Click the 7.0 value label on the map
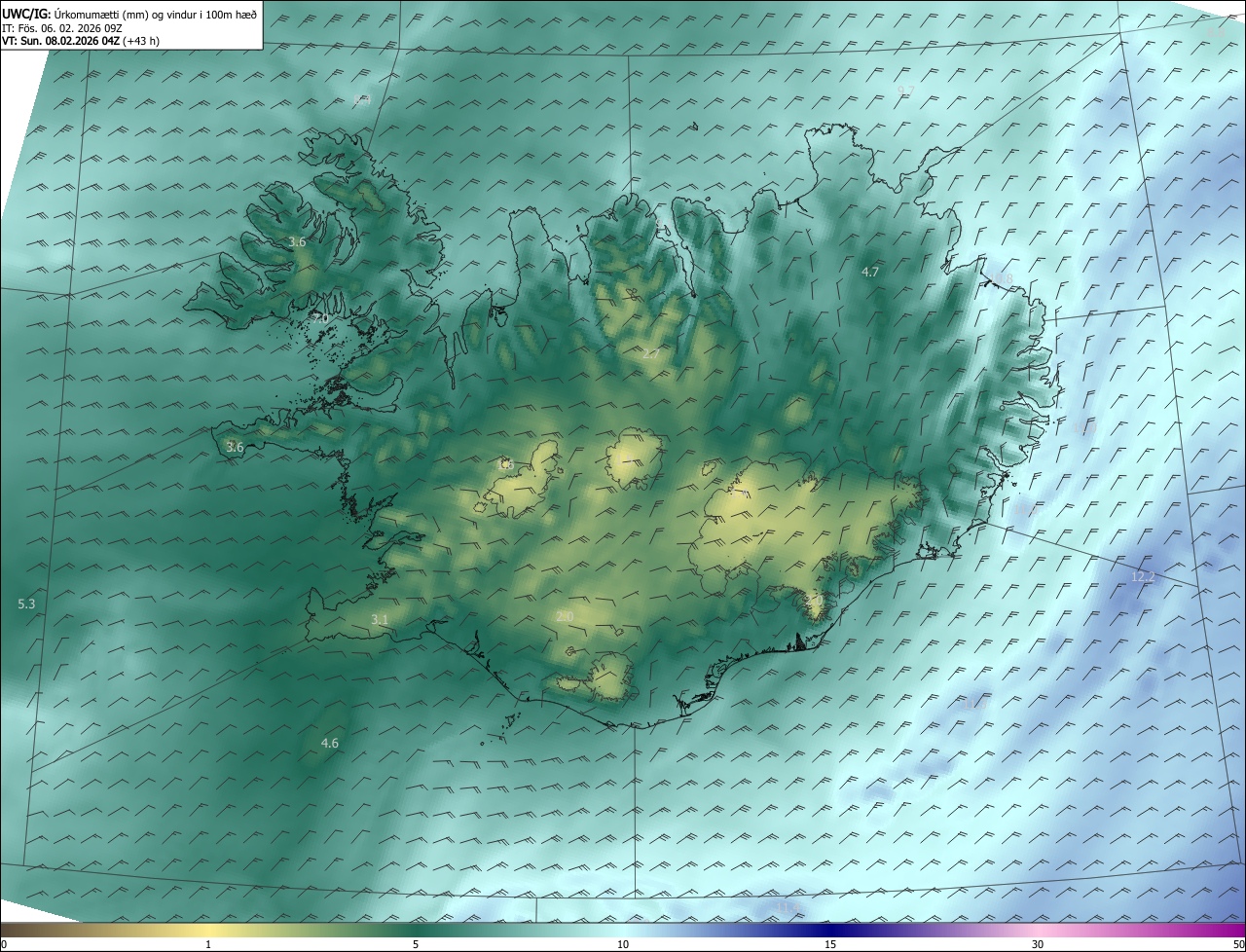 pyautogui.click(x=320, y=319)
